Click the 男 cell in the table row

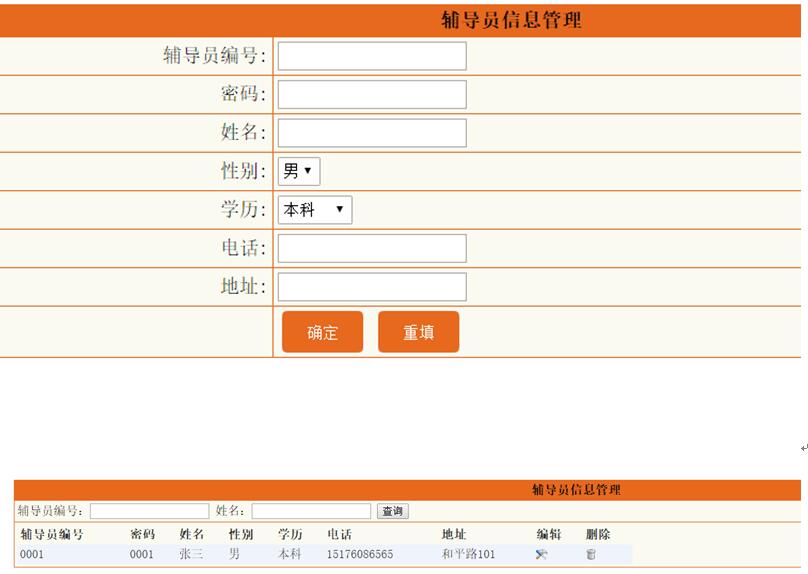point(234,554)
